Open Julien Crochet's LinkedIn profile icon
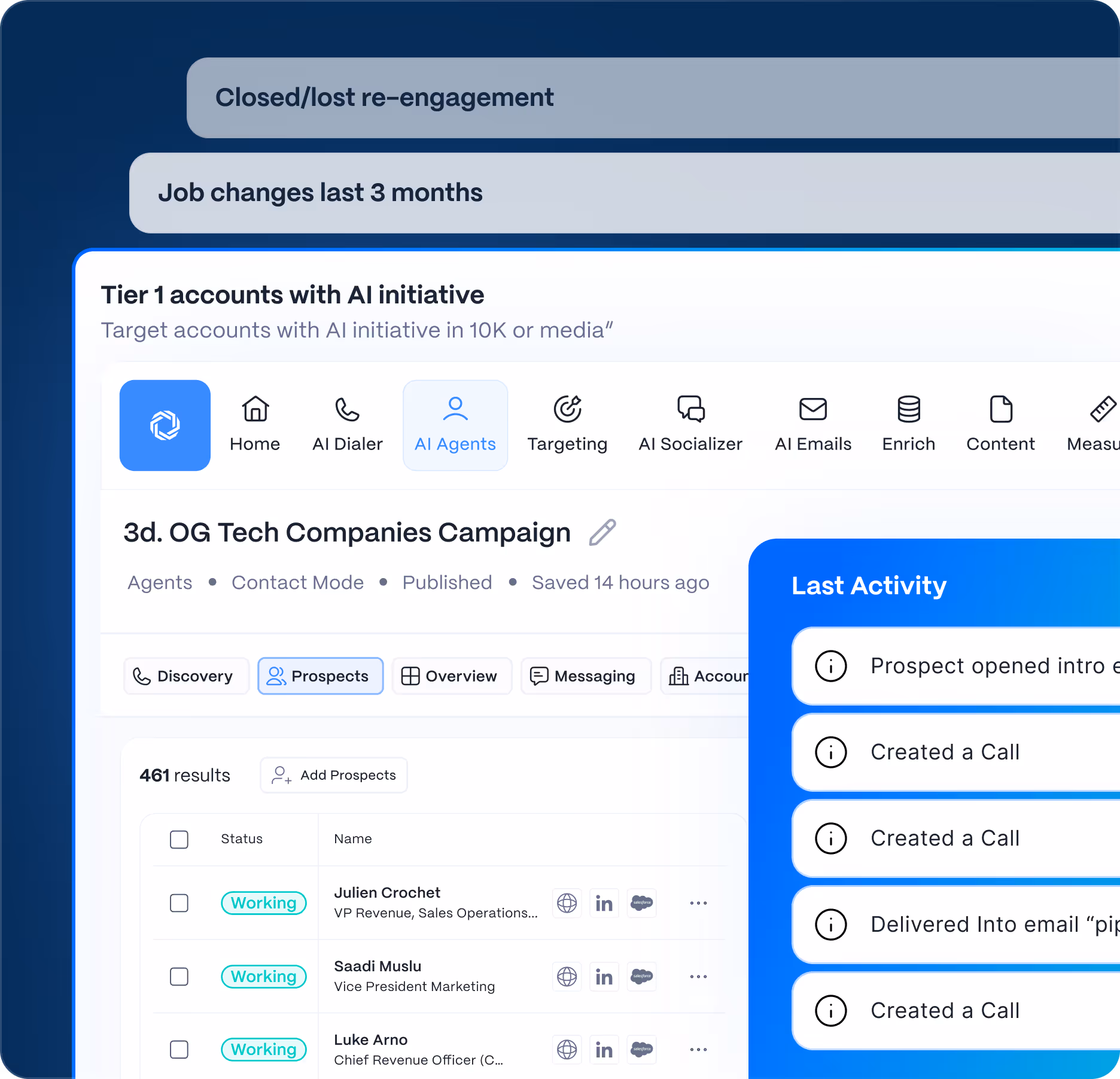 (x=604, y=903)
